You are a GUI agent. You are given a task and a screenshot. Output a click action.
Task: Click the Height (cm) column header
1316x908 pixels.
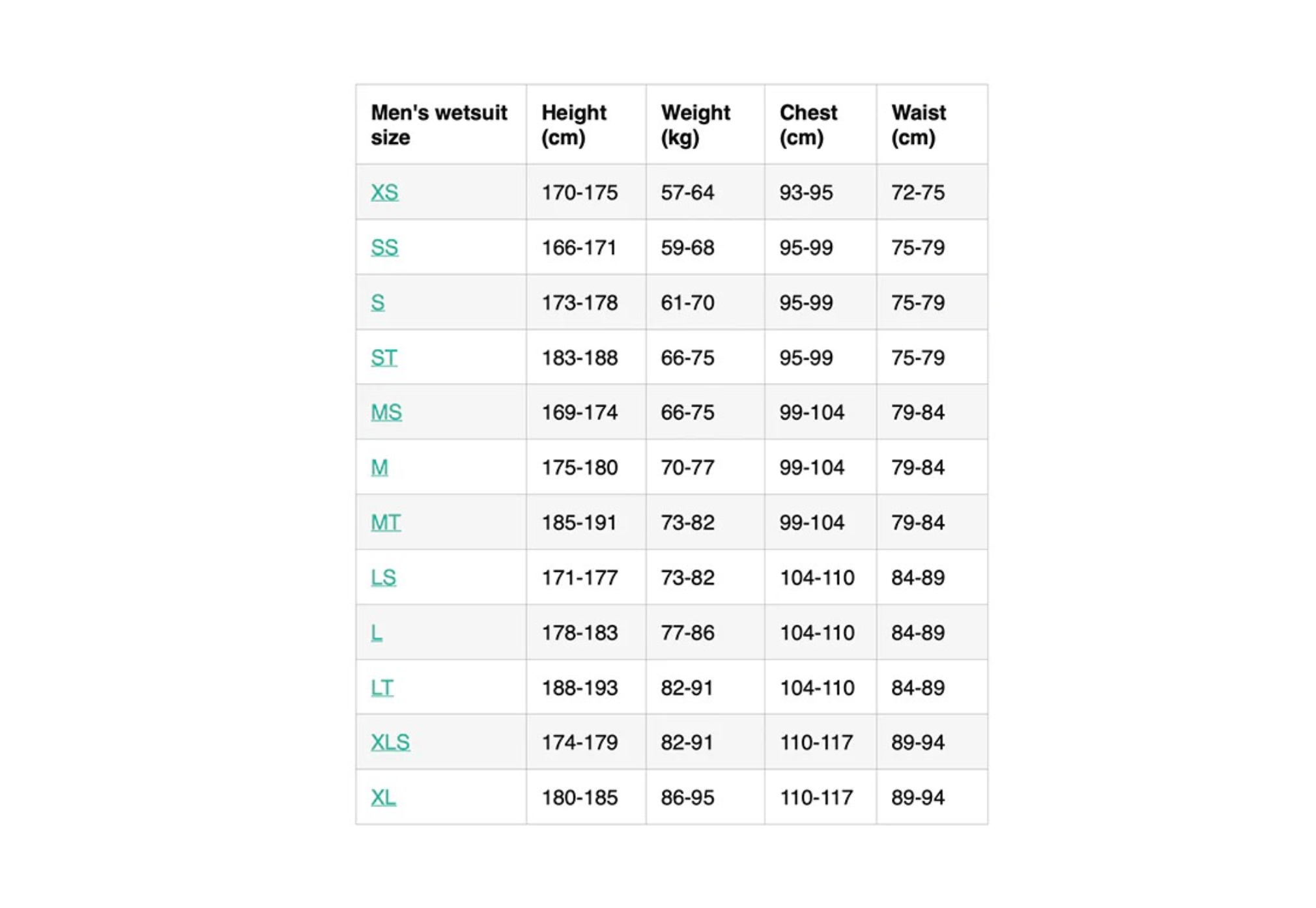tap(573, 125)
